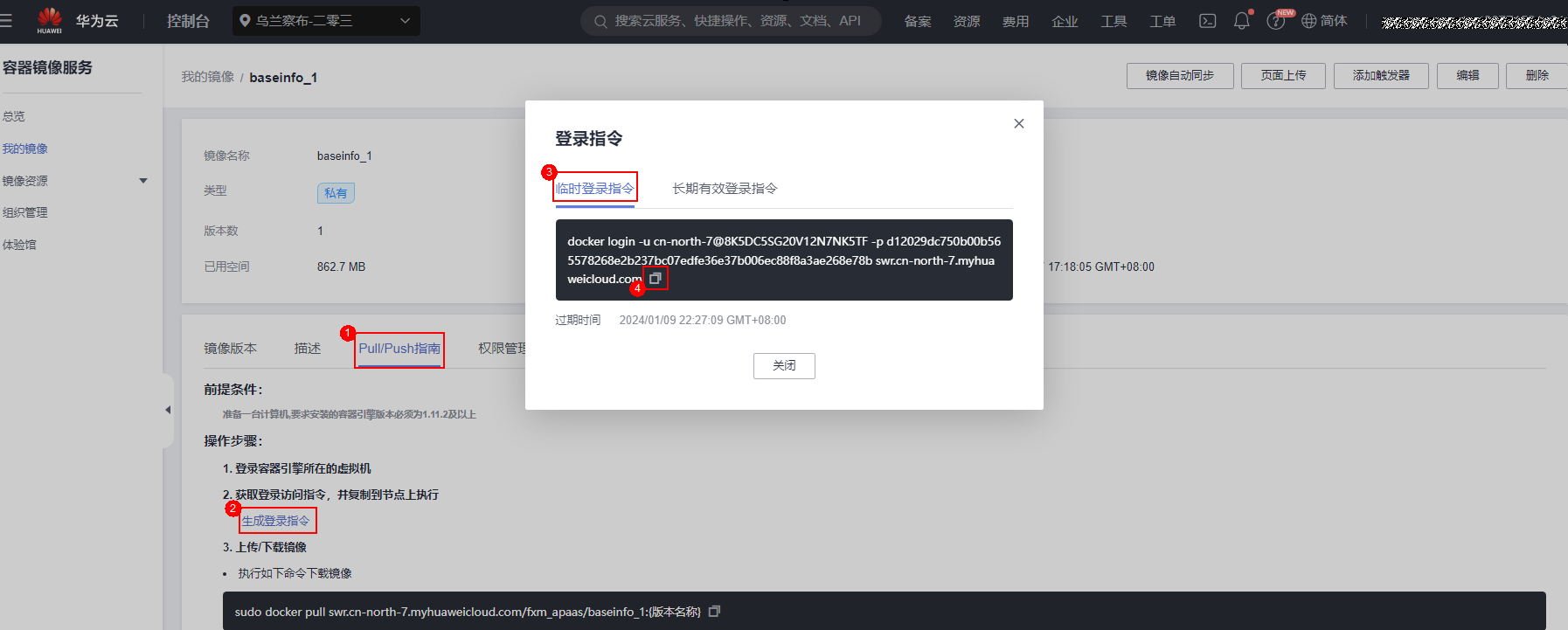Viewport: 1568px width, 630px height.
Task: Select the 临时登录指令 tab
Action: (x=594, y=189)
